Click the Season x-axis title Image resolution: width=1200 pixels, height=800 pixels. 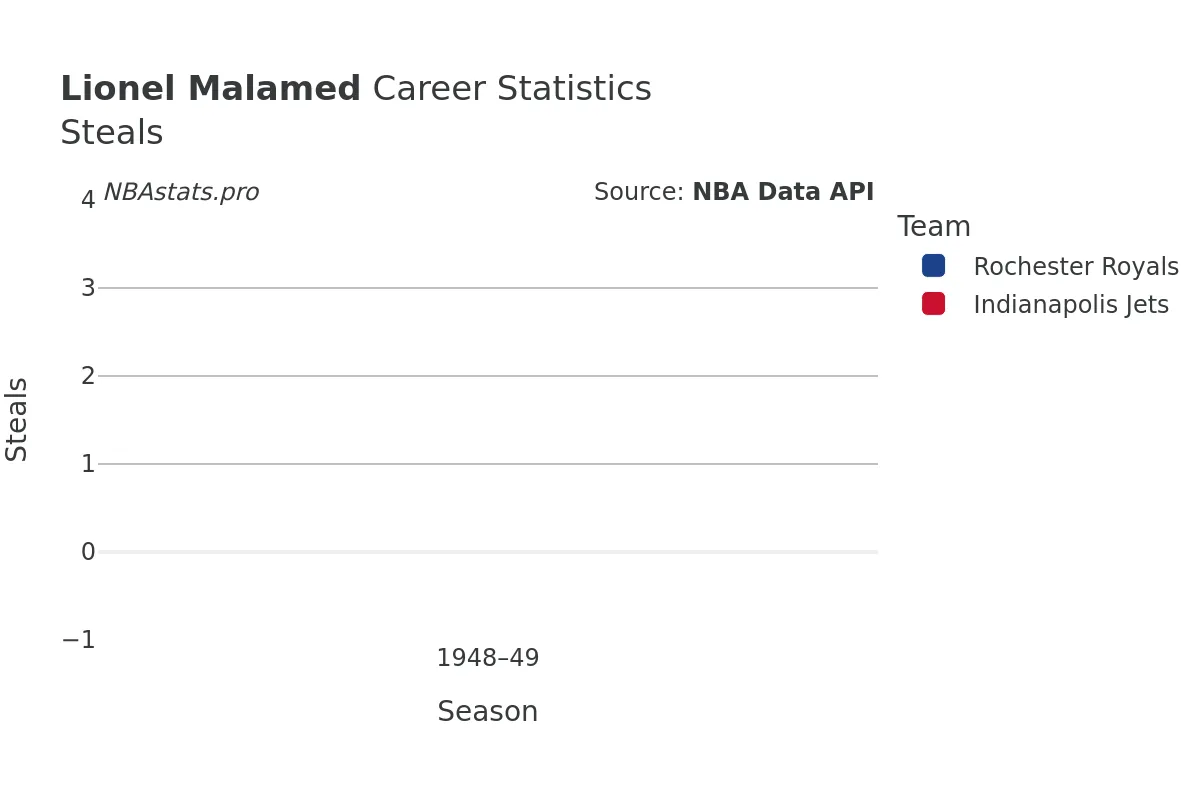pos(488,712)
